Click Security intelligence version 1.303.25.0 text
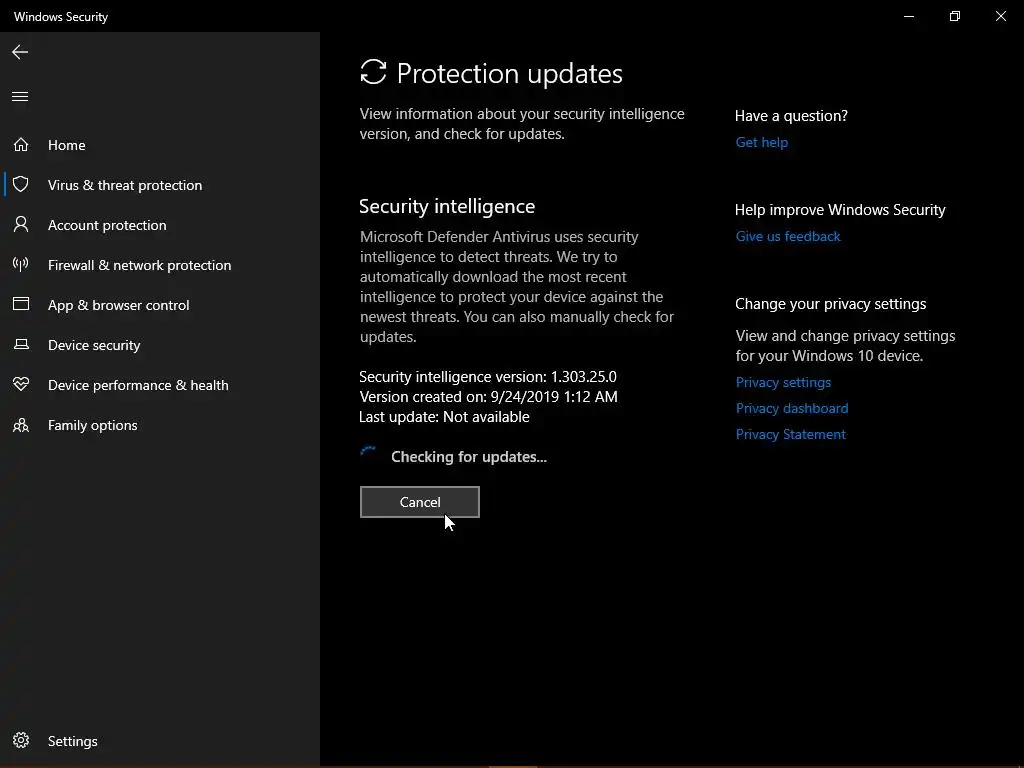 coord(488,377)
